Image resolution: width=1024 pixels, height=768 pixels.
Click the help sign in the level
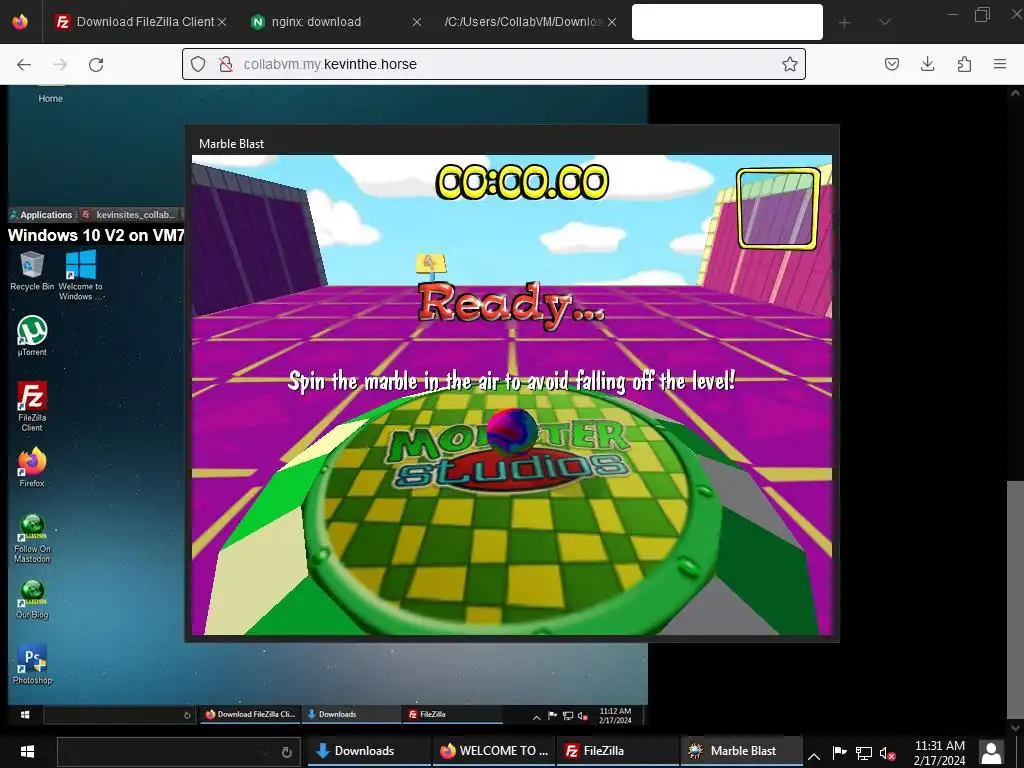pyautogui.click(x=431, y=264)
